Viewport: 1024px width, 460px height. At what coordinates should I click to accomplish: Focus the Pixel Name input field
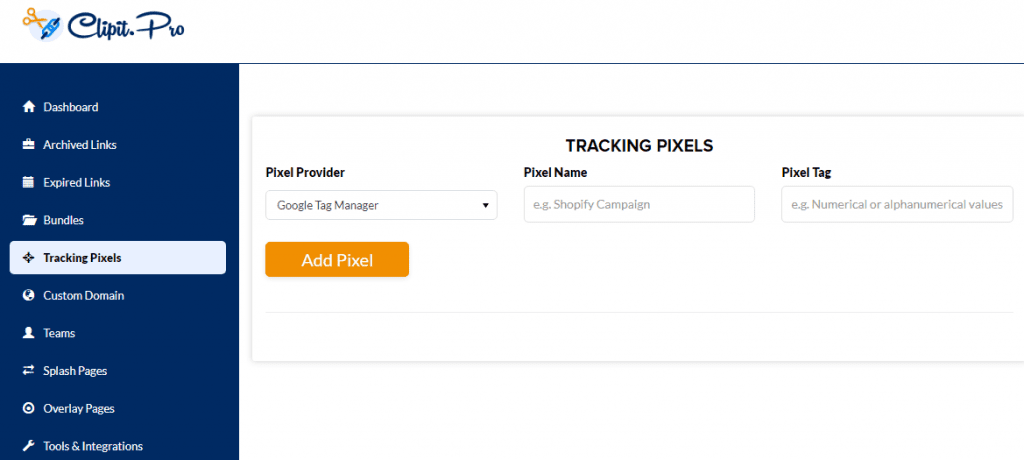pos(639,204)
